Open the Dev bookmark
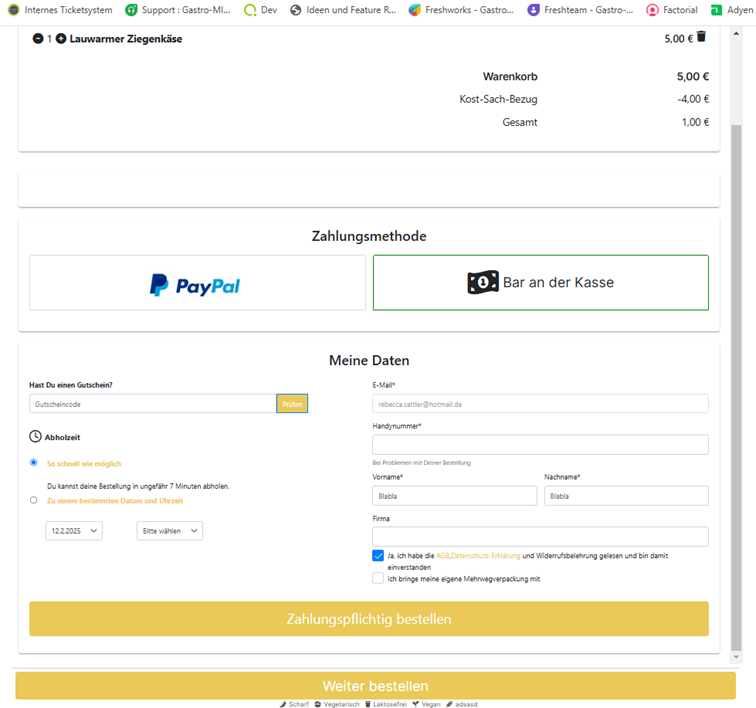Viewport: 756px width, 708px height. (261, 10)
